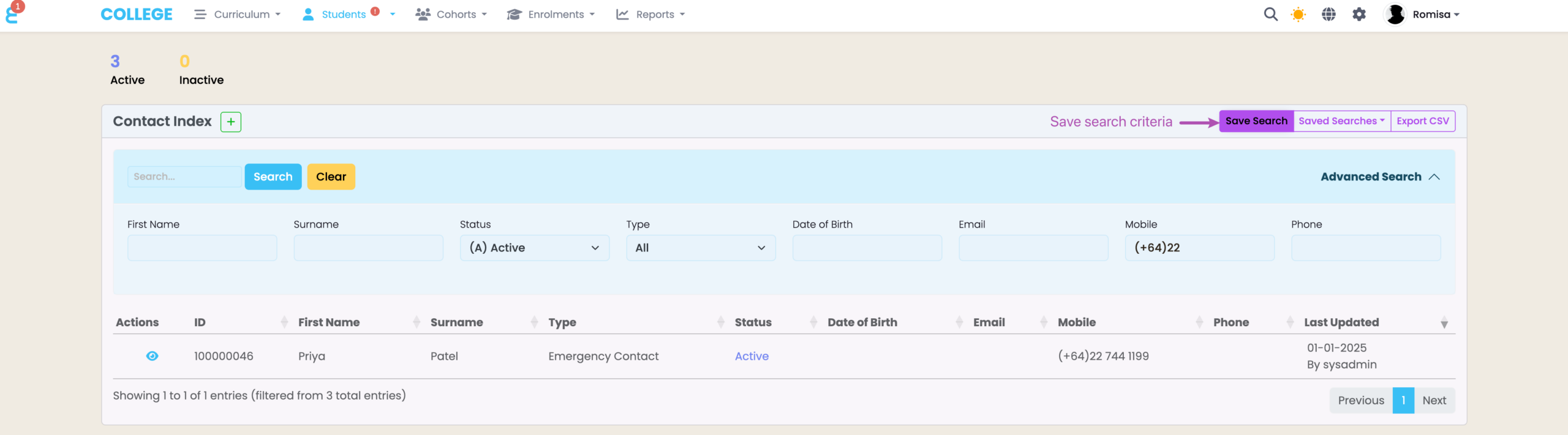Click the app logo with notification badge

[x=12, y=13]
